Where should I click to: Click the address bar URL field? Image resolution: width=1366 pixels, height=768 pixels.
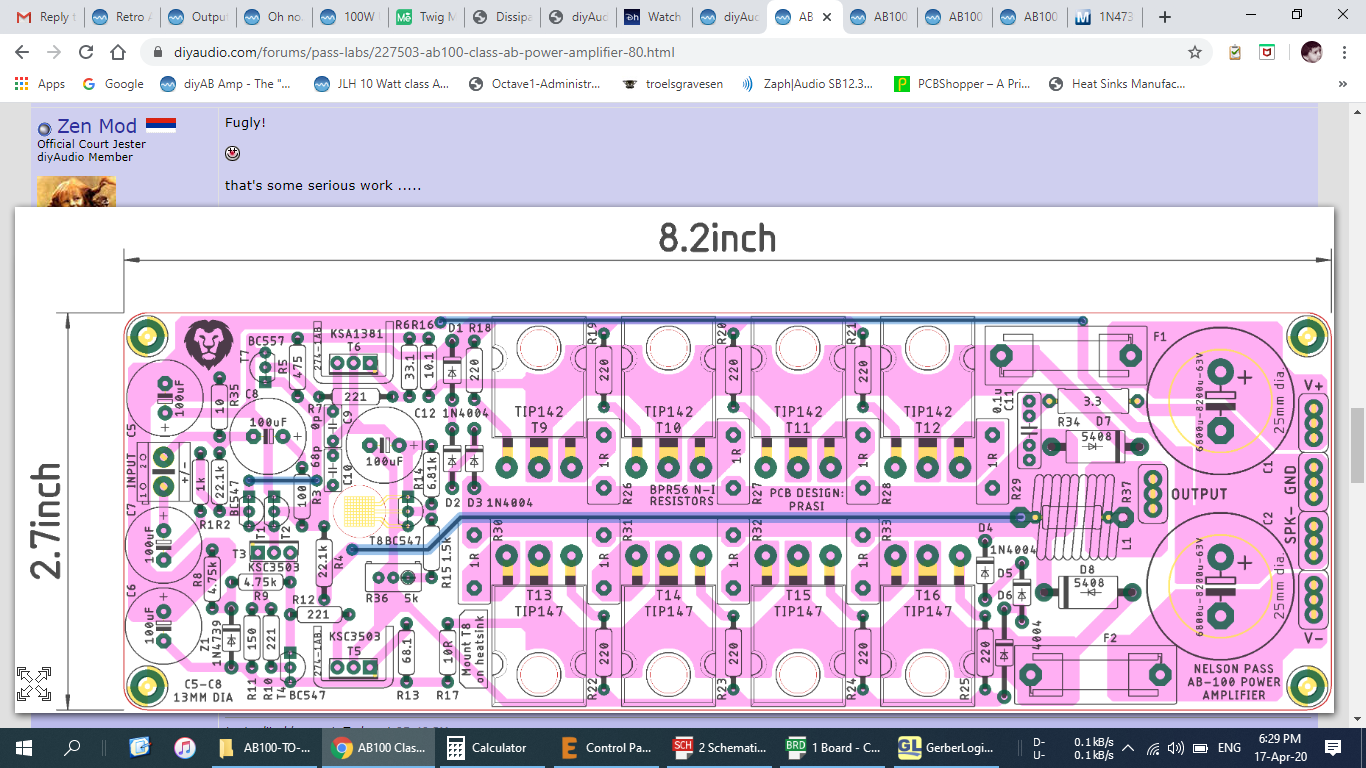coord(660,52)
